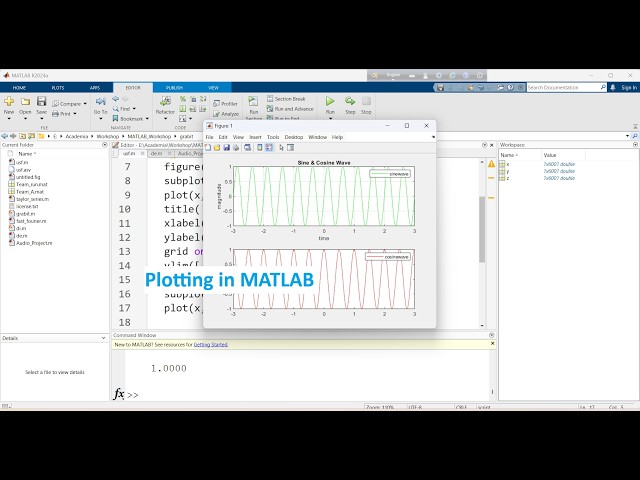Click the Edit Plot arrow icon in Figure 1
This screenshot has width=640, height=480.
[x=281, y=148]
